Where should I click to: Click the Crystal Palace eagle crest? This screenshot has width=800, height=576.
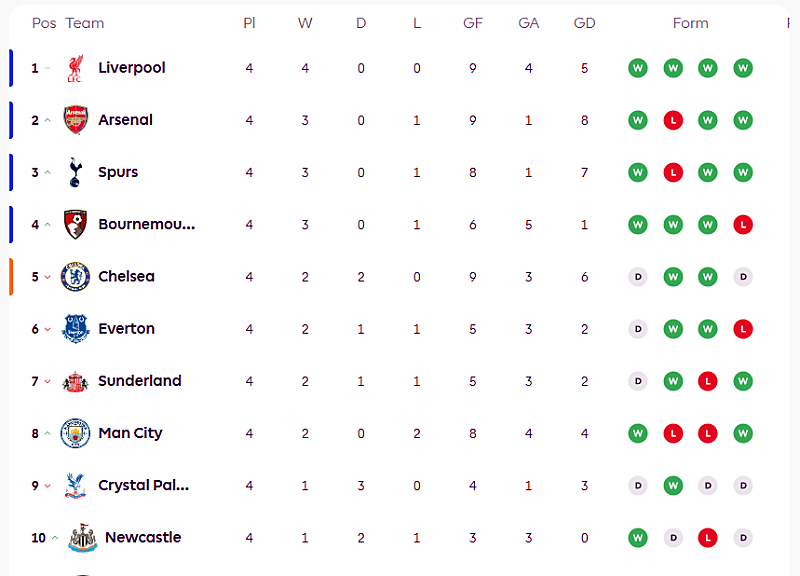point(75,485)
